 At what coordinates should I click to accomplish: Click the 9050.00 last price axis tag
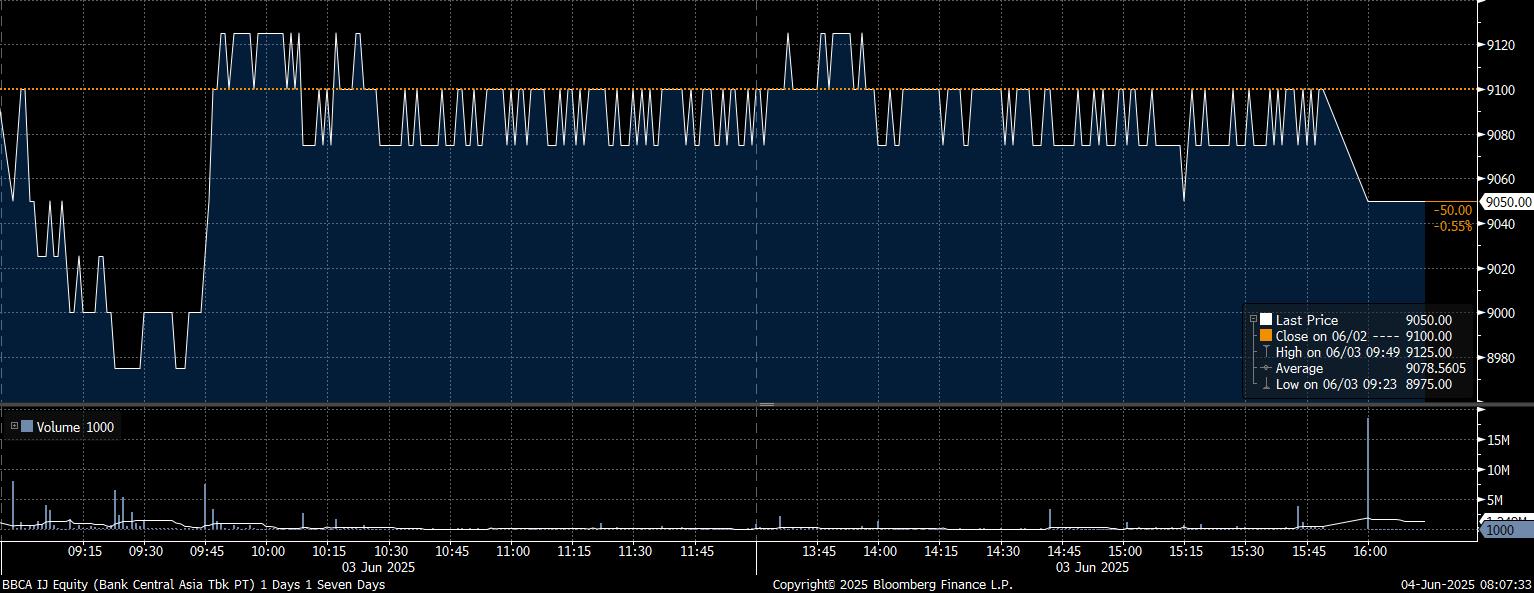(x=1507, y=201)
